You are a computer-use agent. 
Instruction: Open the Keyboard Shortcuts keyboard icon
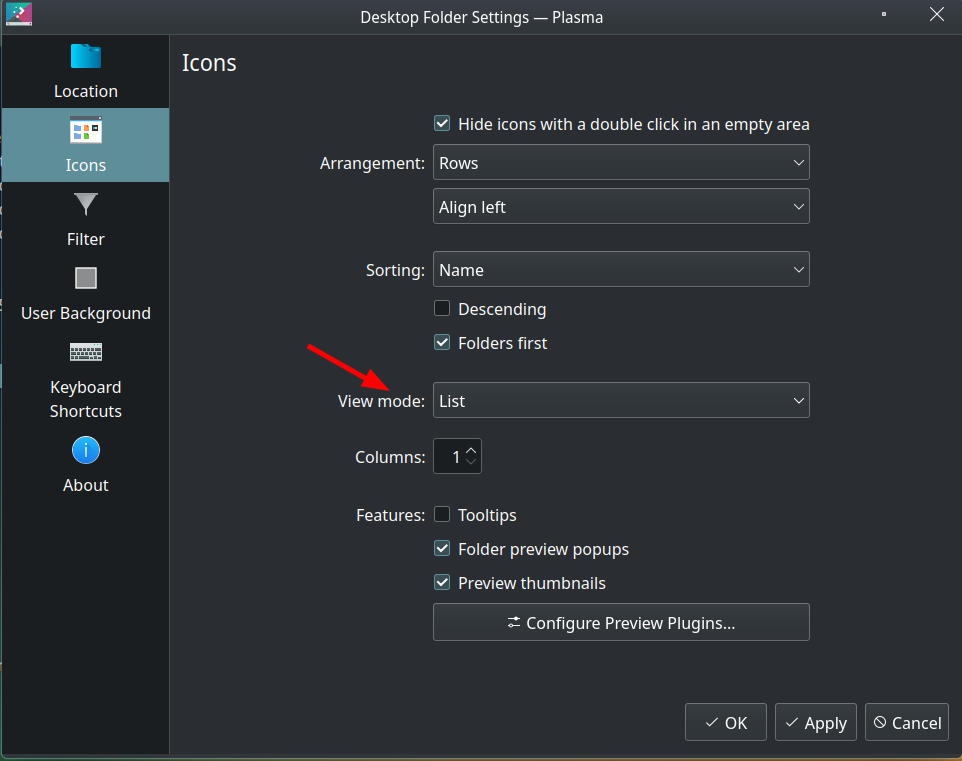pos(85,352)
